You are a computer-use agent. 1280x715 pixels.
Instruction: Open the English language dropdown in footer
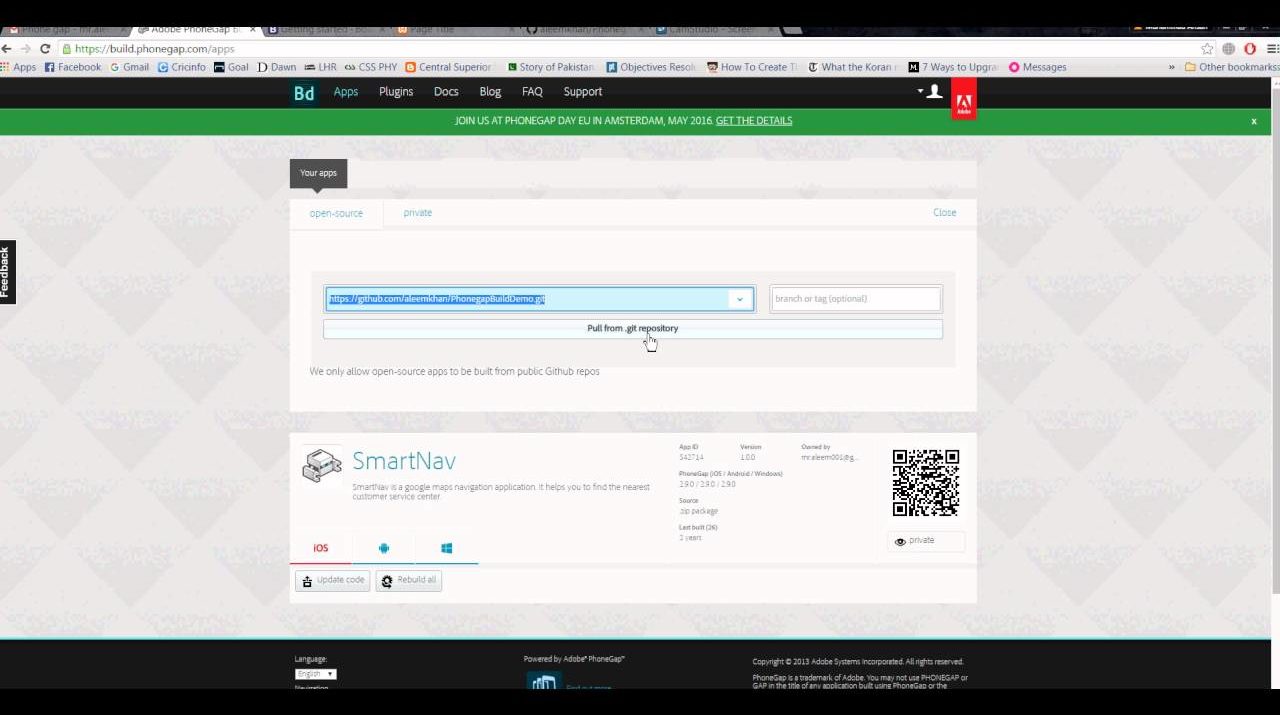(315, 674)
